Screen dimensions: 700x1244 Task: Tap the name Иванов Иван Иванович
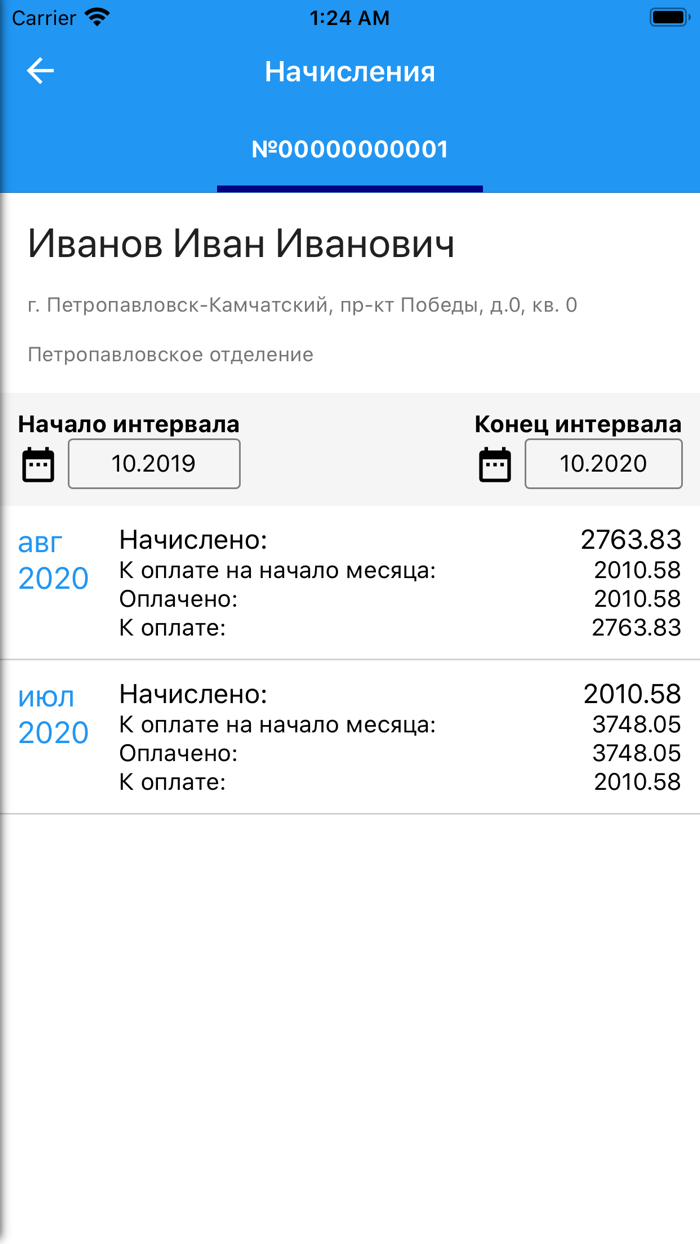pyautogui.click(x=240, y=243)
